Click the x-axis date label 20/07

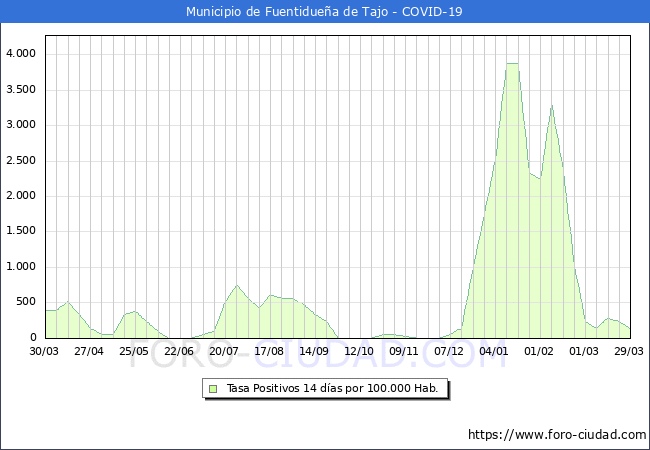click(x=223, y=351)
